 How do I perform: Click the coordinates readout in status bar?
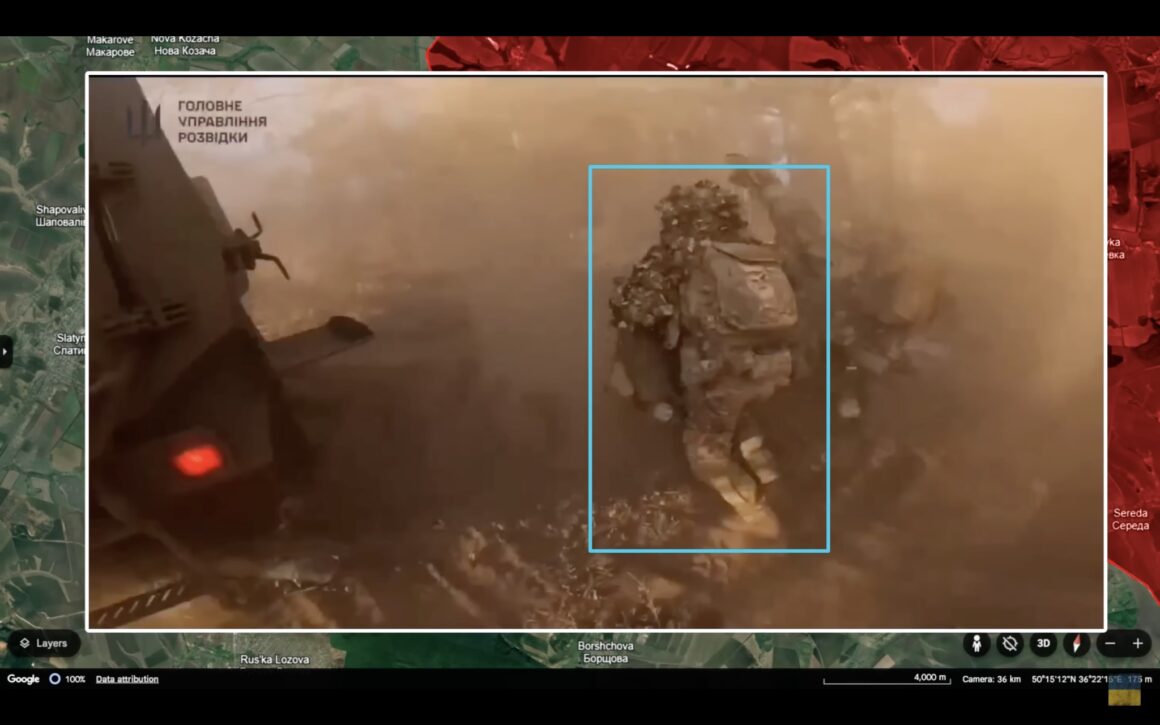pyautogui.click(x=1091, y=679)
